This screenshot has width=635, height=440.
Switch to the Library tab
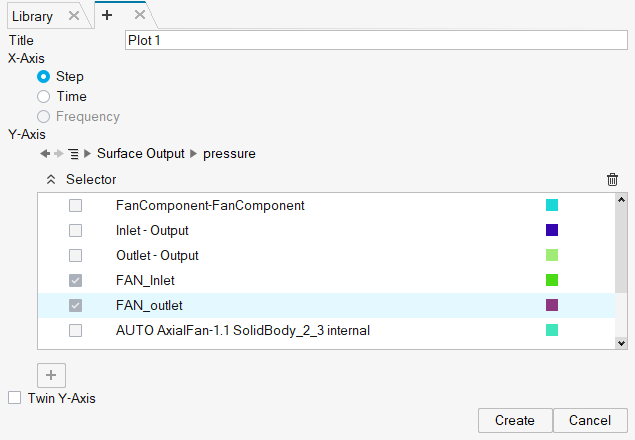click(x=32, y=16)
